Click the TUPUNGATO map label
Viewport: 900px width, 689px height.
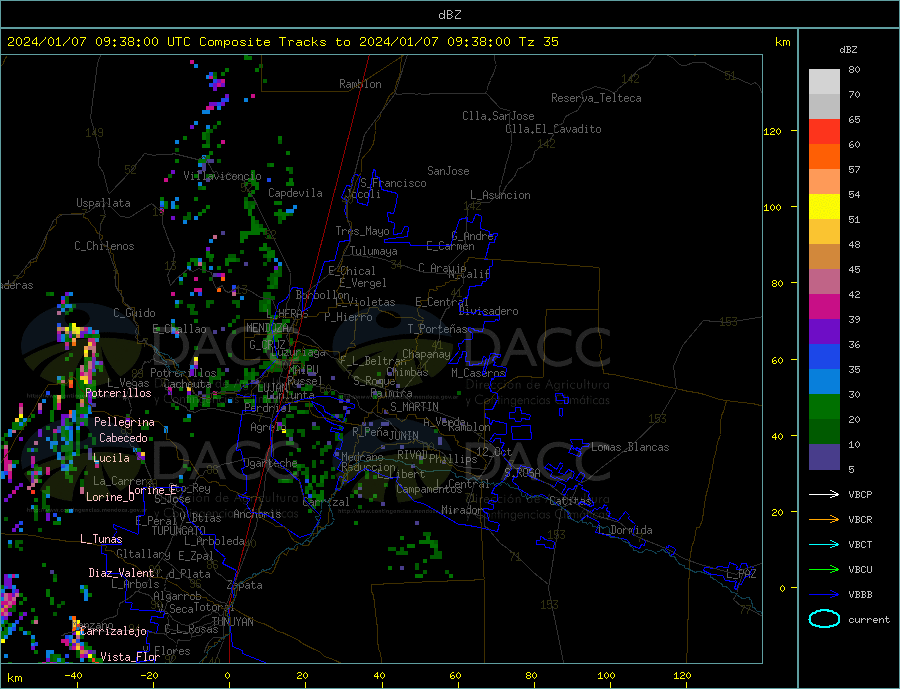(x=178, y=531)
